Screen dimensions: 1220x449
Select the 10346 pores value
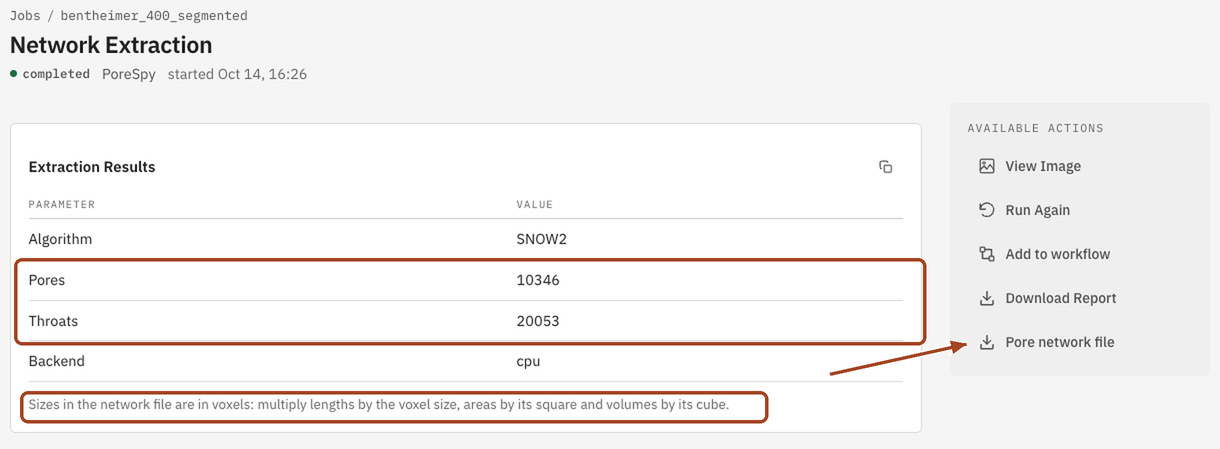point(538,280)
